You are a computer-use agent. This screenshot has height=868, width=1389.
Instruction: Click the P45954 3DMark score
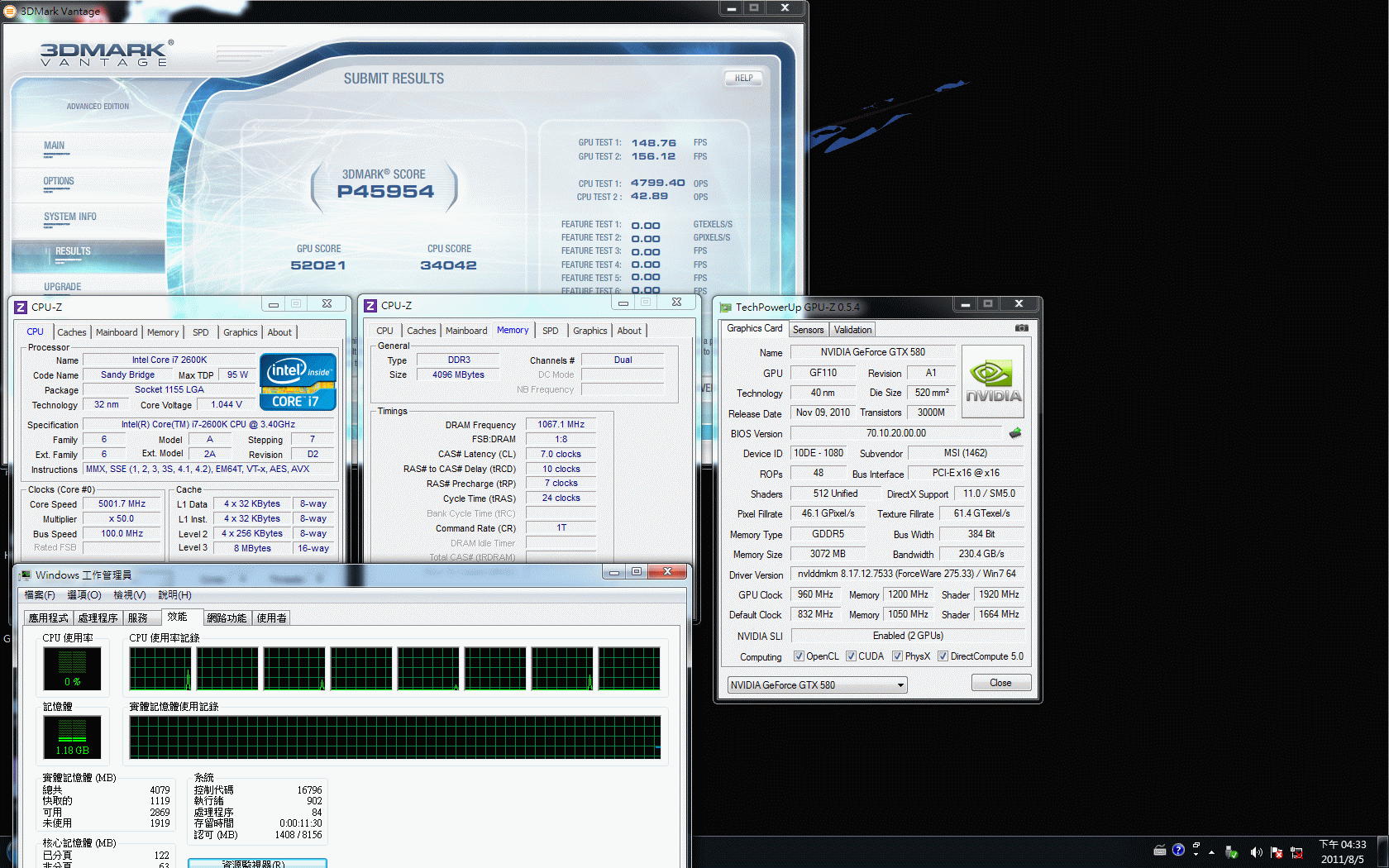point(385,192)
